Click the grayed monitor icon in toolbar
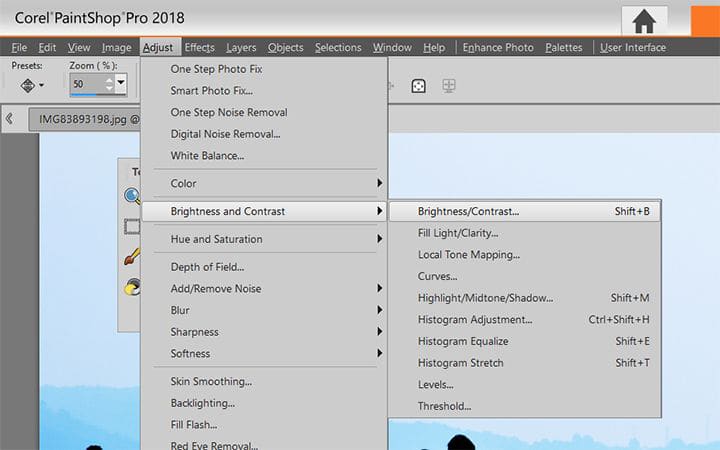The height and width of the screenshot is (450, 720). (450, 86)
